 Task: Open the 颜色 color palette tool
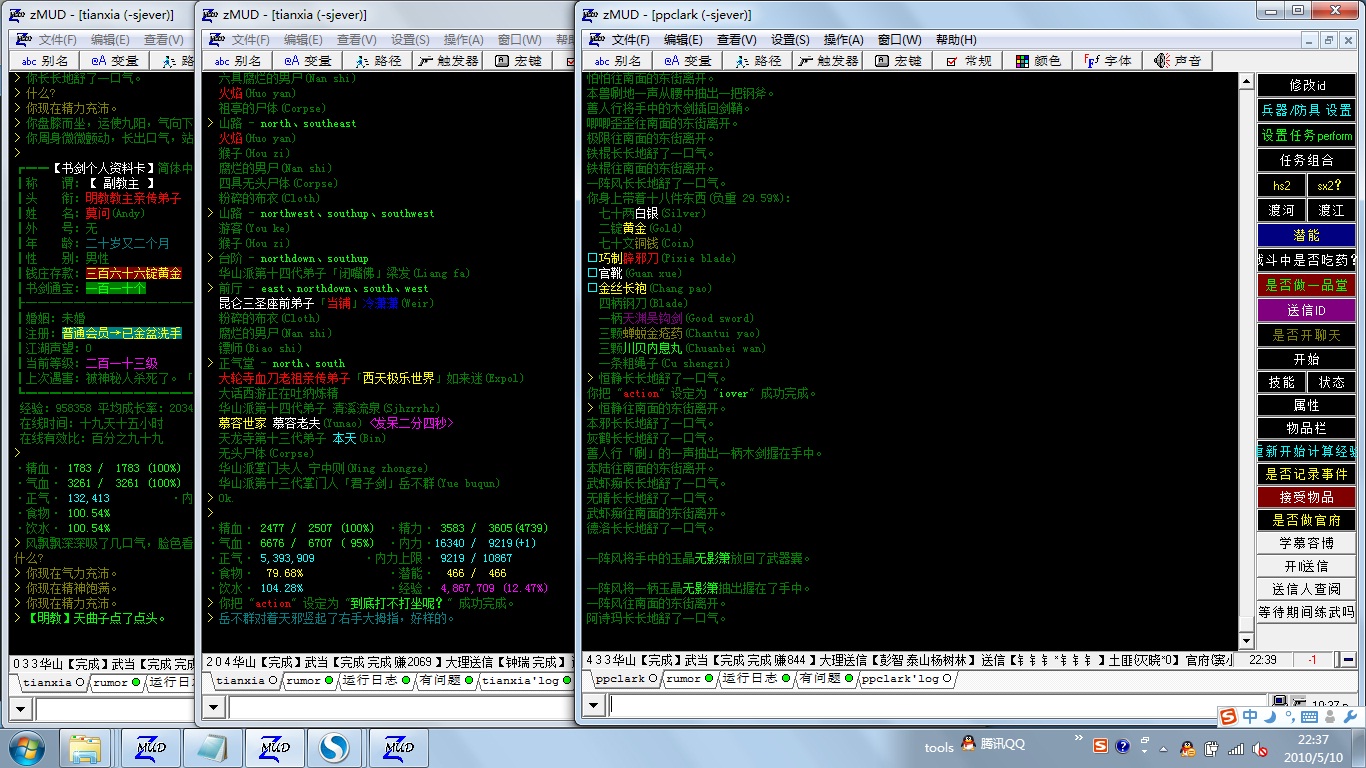click(1038, 61)
